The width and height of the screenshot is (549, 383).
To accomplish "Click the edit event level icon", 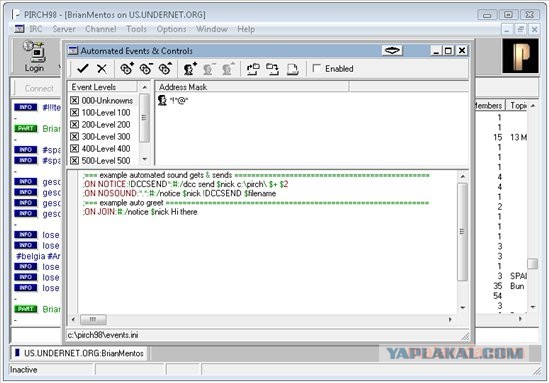I will tap(166, 69).
